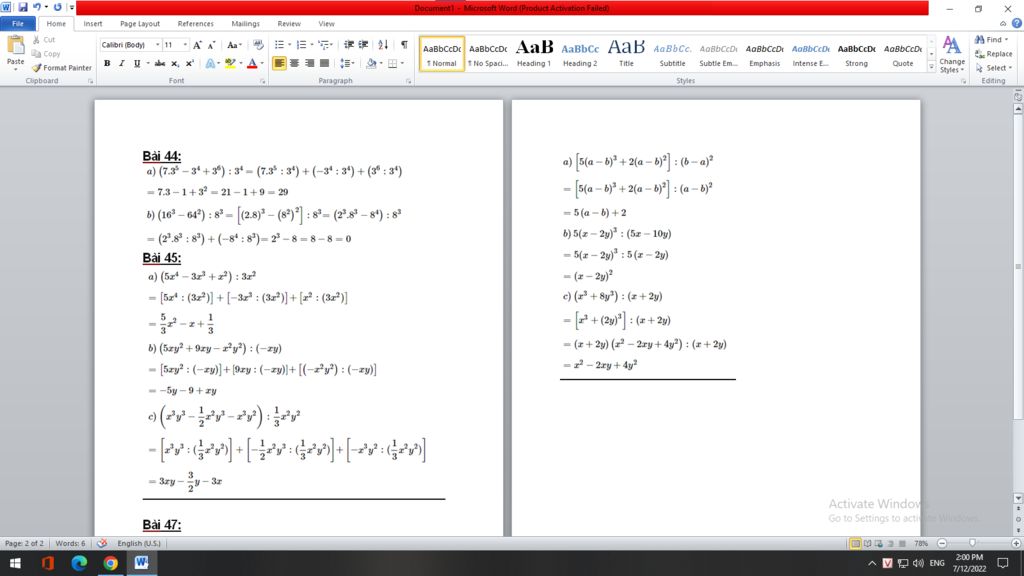The height and width of the screenshot is (576, 1024).
Task: Decrease paragraph indent
Action: point(349,45)
